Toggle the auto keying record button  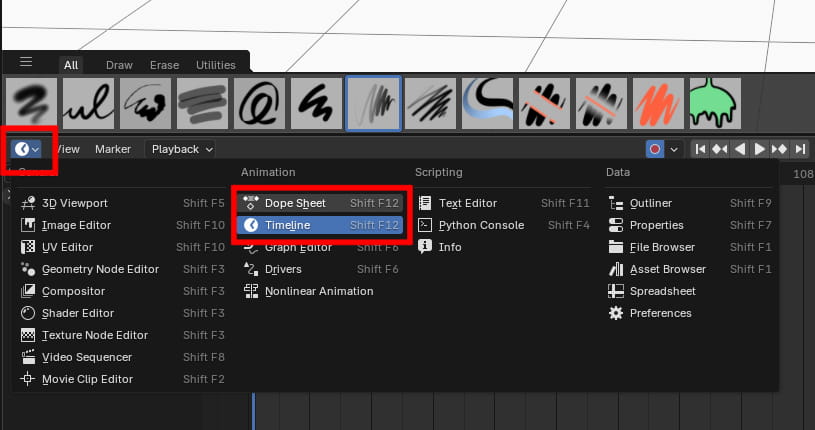(x=655, y=149)
